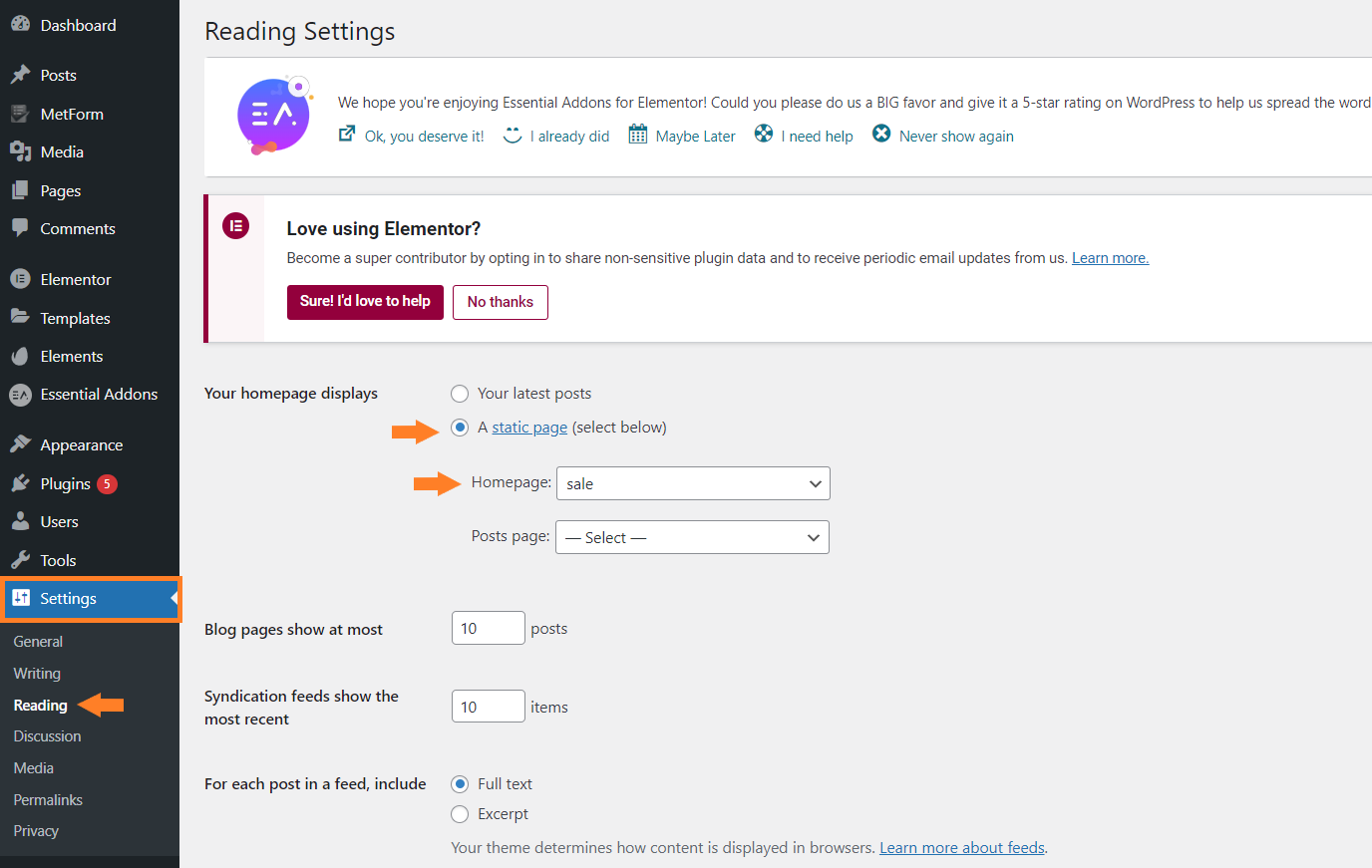Viewport: 1372px width, 868px height.
Task: Expand the Posts page select dropdown
Action: click(692, 537)
